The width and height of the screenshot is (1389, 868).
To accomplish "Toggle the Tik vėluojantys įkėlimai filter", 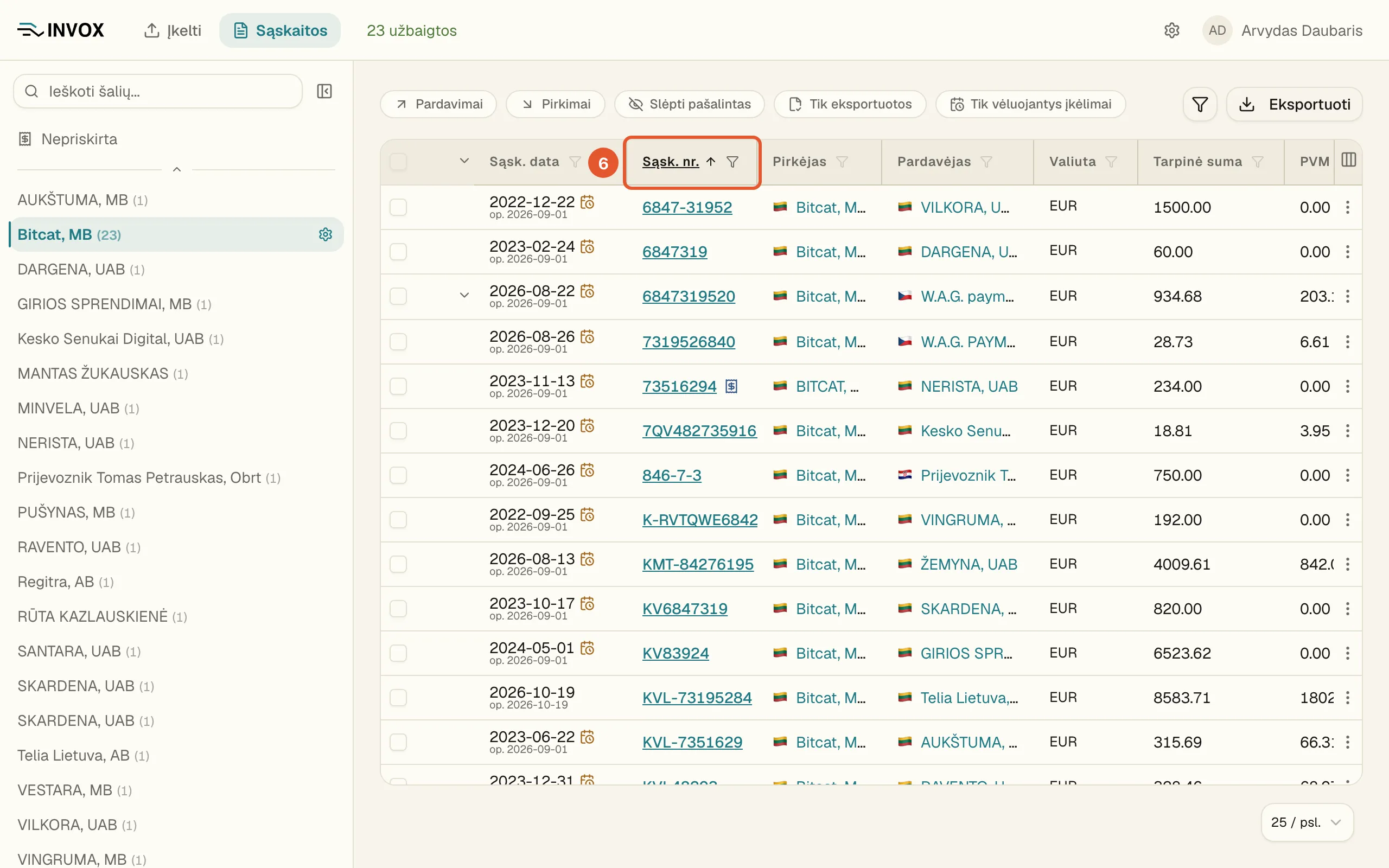I will 1031,105.
